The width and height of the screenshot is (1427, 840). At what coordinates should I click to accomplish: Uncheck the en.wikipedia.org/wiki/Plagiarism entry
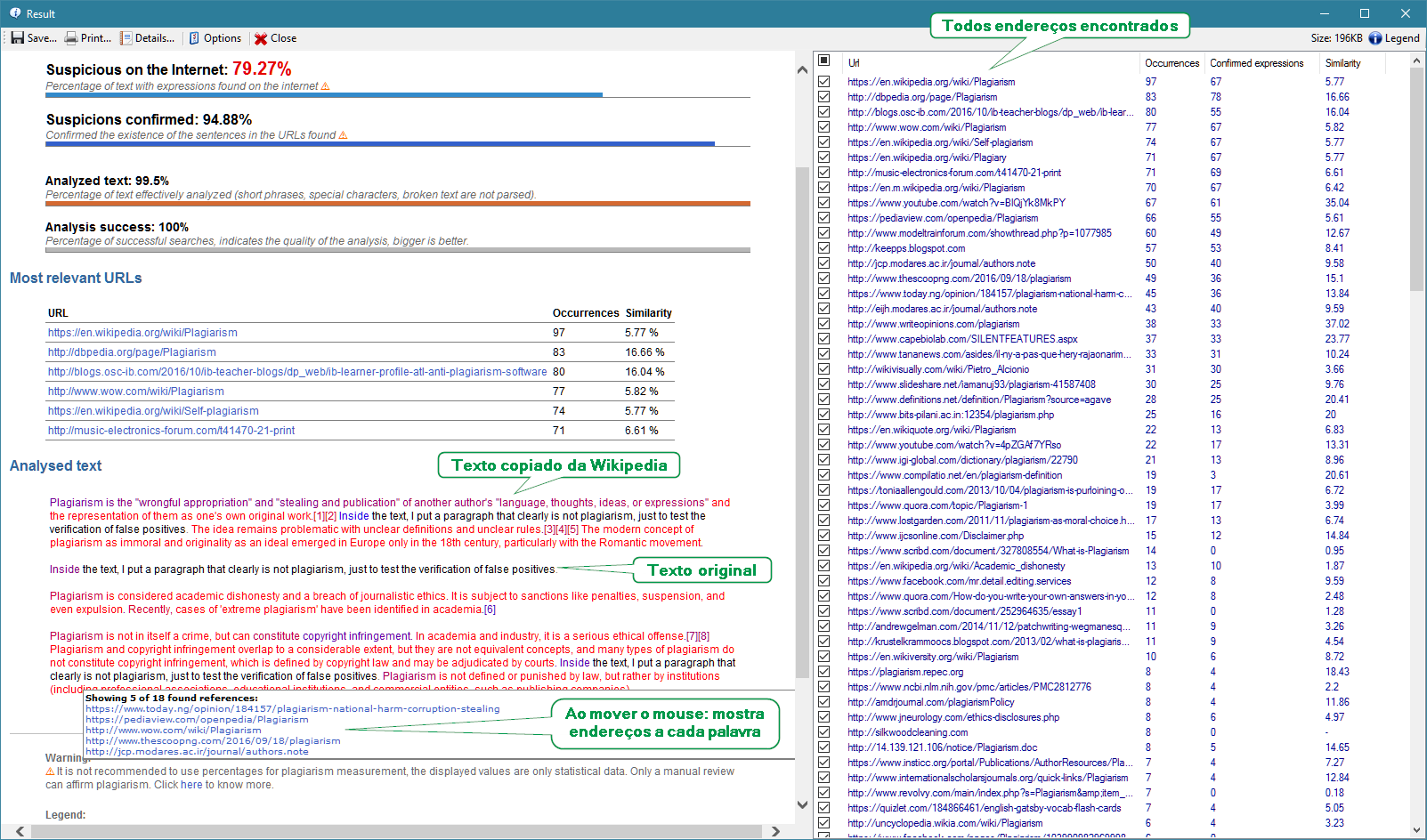[824, 81]
